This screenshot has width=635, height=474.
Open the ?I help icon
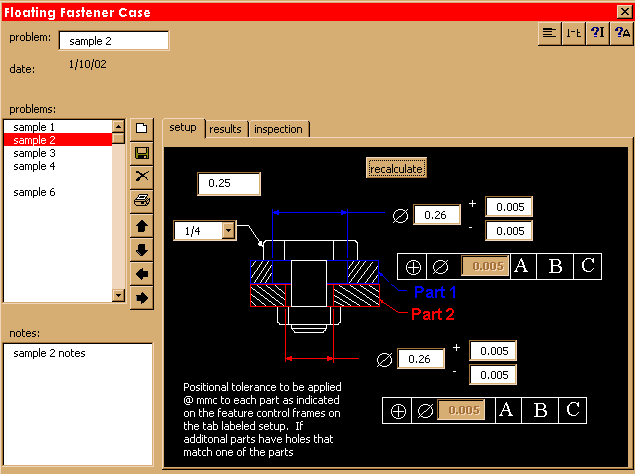597,33
